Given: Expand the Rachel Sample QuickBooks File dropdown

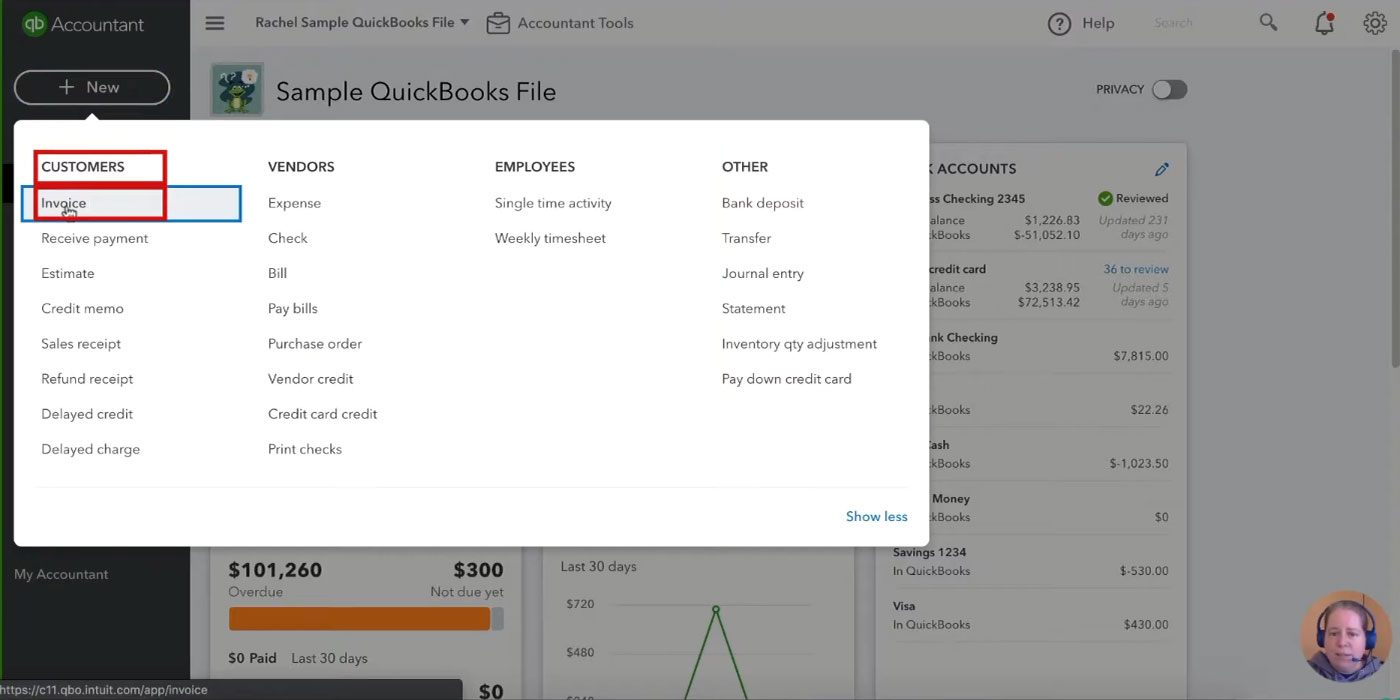Looking at the screenshot, I should (362, 22).
